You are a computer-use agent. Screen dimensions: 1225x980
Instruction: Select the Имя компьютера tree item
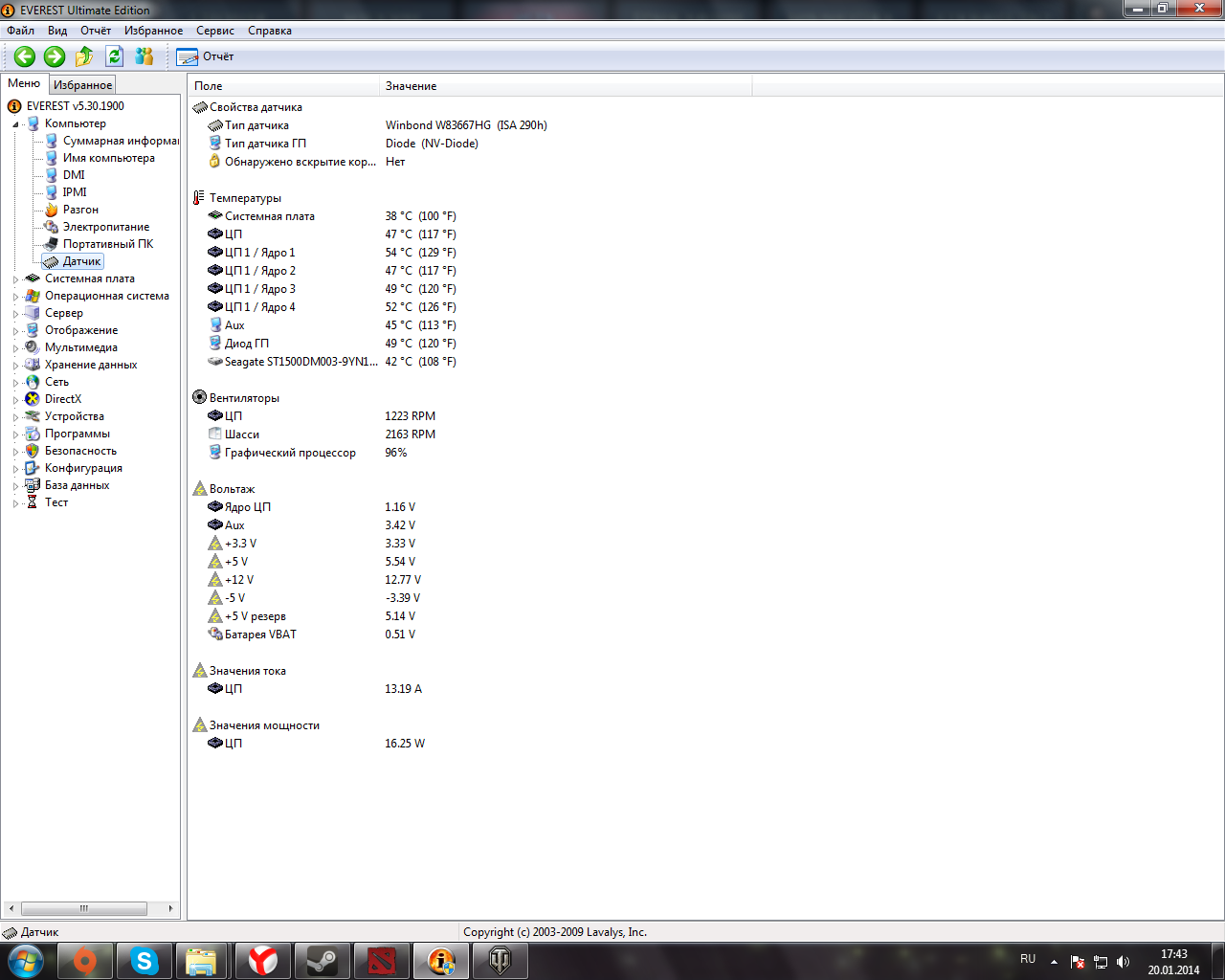point(108,158)
